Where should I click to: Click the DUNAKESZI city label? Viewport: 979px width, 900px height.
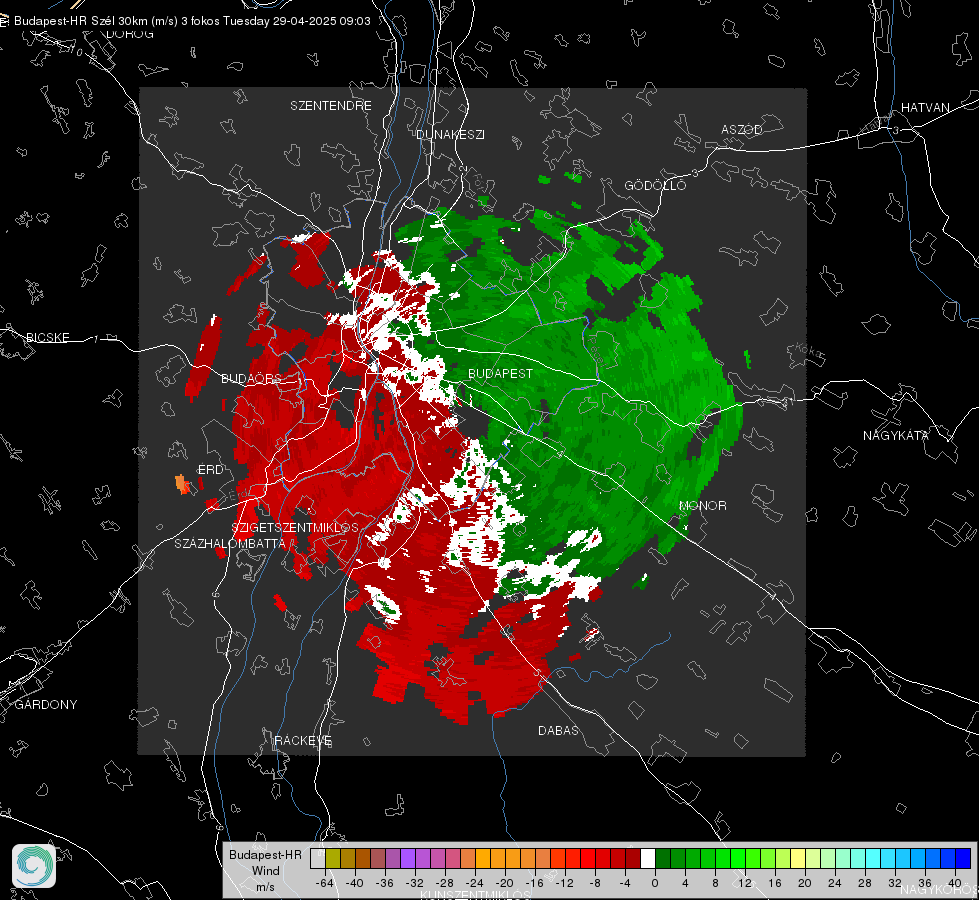450,135
